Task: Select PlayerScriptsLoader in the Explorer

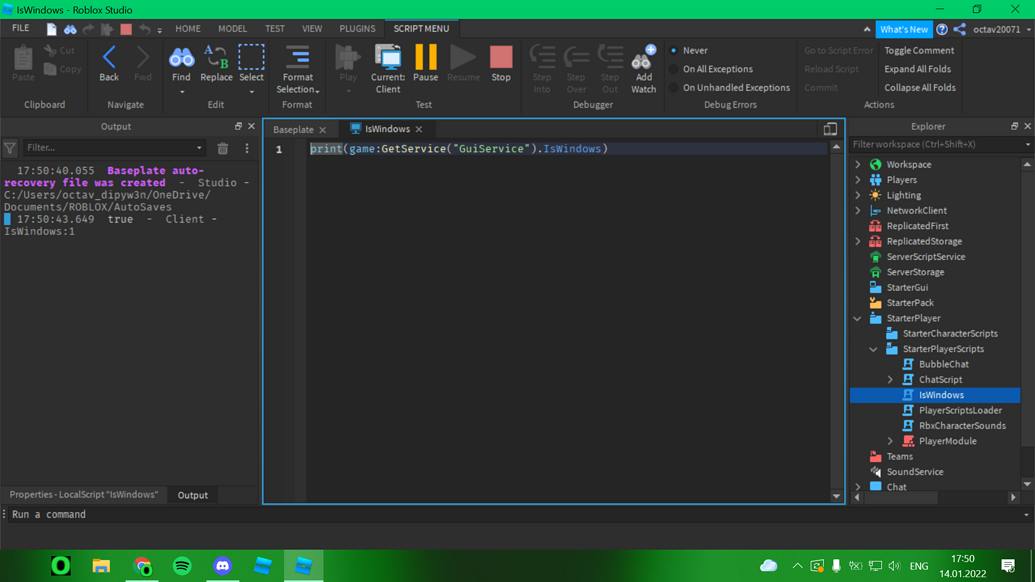Action: coord(960,410)
